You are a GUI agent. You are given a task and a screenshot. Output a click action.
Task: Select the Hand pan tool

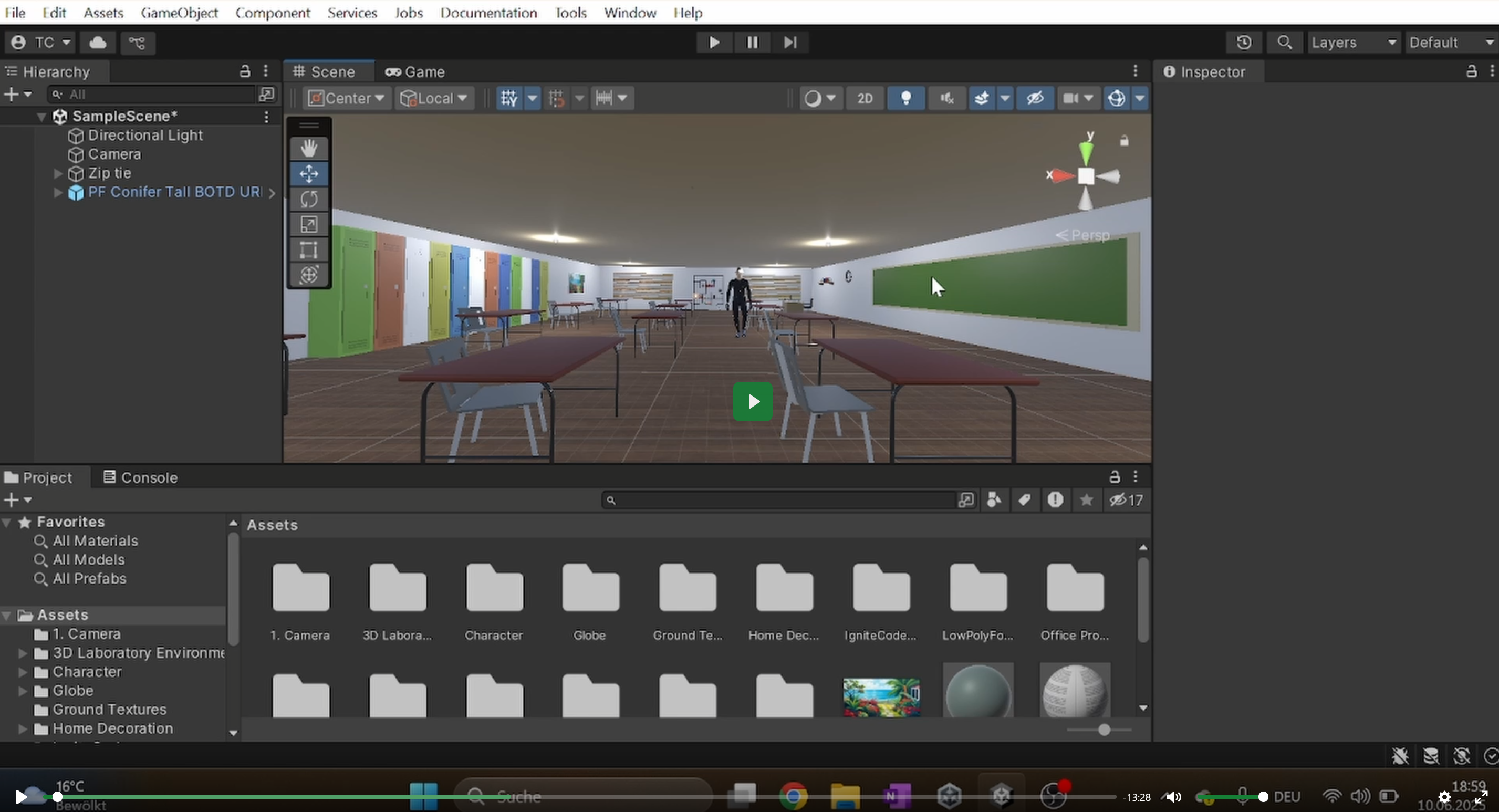pyautogui.click(x=309, y=149)
